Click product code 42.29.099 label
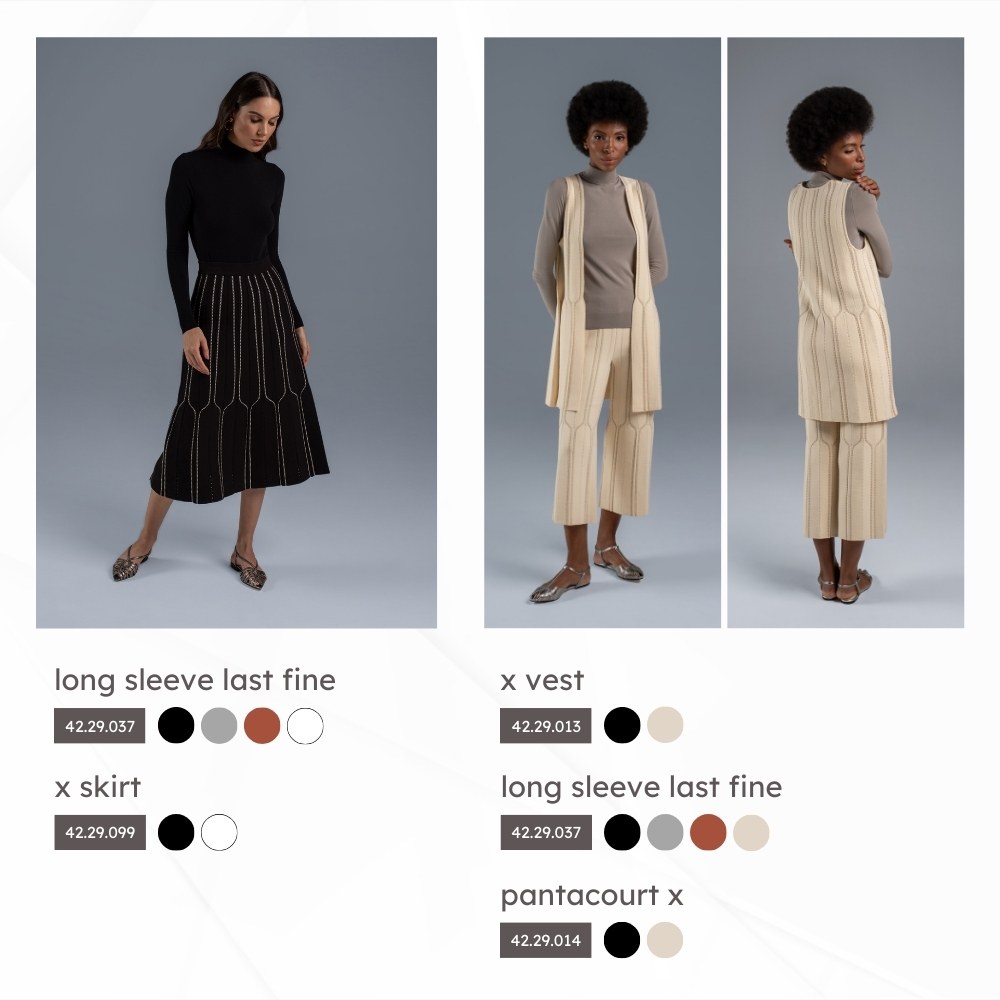1000x1000 pixels. tap(100, 832)
